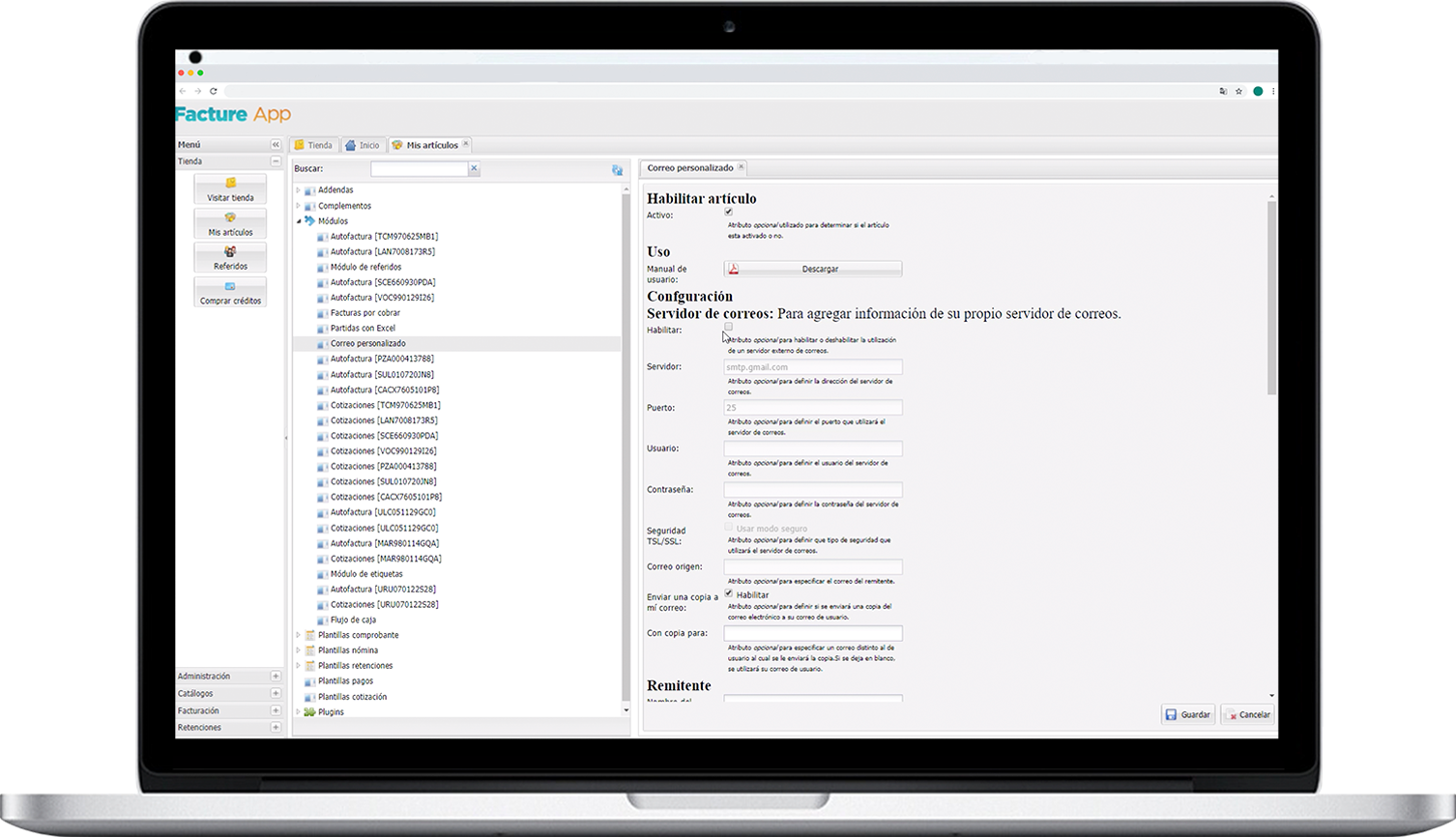Reload the page in the browser
The width and height of the screenshot is (1456, 837).
[x=214, y=92]
